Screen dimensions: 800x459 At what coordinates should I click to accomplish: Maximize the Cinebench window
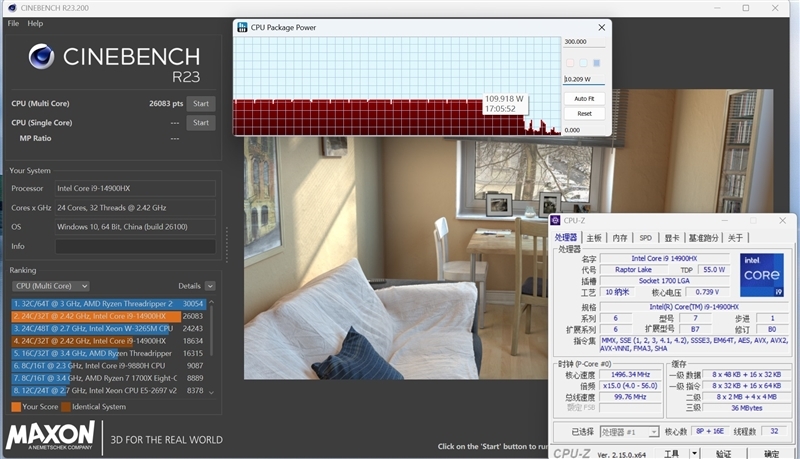click(x=745, y=8)
